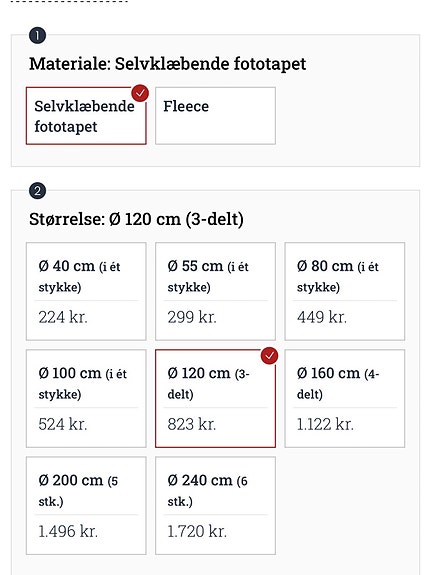Viewport: 431px width, 575px height.
Task: Click the Størrelse section heading
Action: [x=136, y=219]
